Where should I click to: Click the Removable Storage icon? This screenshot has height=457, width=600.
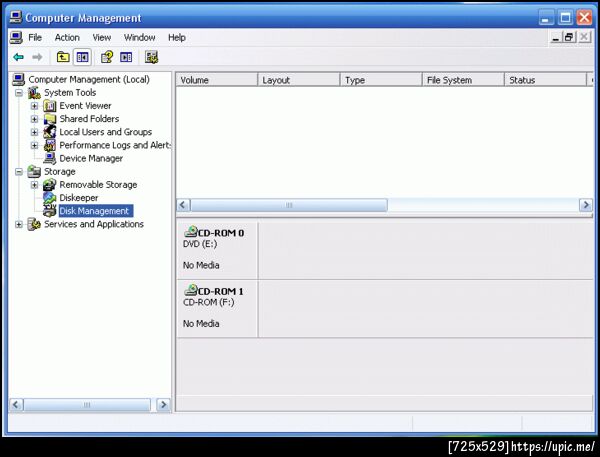coord(50,184)
